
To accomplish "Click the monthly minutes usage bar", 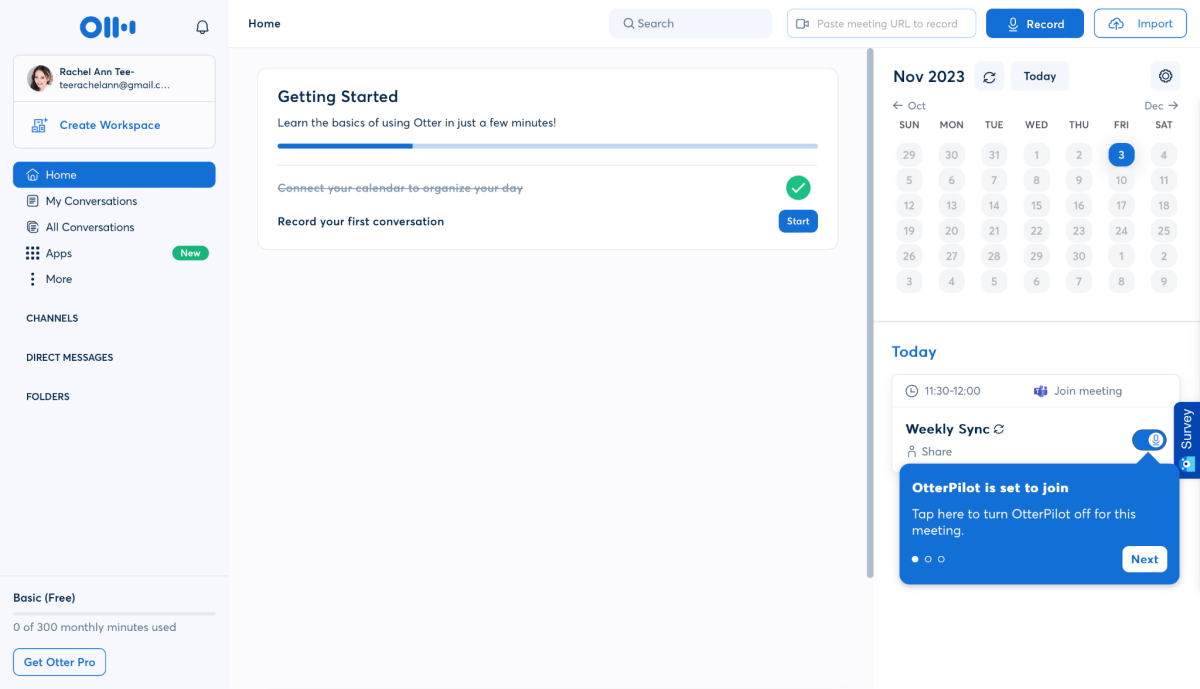I will [114, 613].
